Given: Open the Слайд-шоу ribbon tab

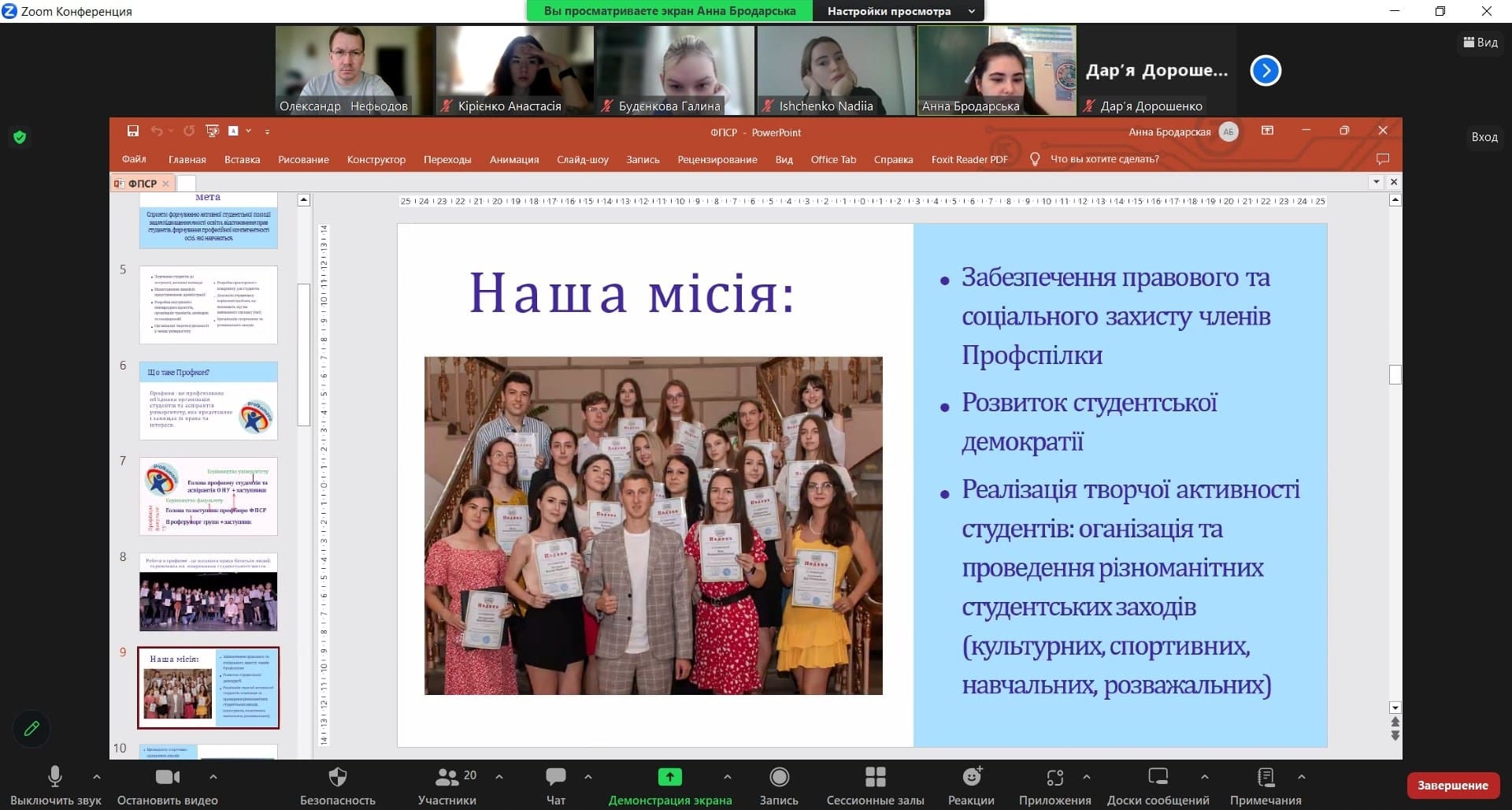Looking at the screenshot, I should (x=583, y=159).
